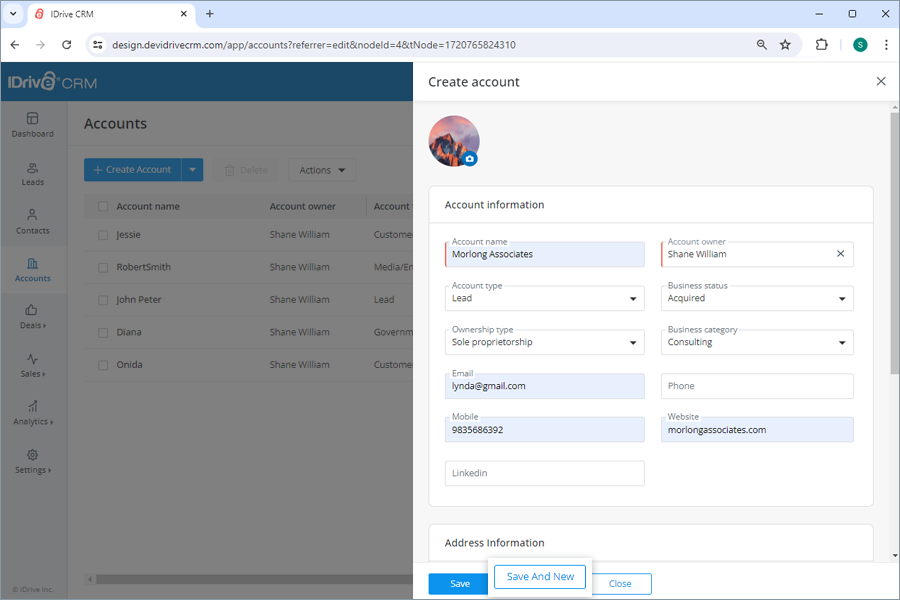Image resolution: width=900 pixels, height=600 pixels.
Task: Open the Ownership type dropdown
Action: [x=631, y=342]
